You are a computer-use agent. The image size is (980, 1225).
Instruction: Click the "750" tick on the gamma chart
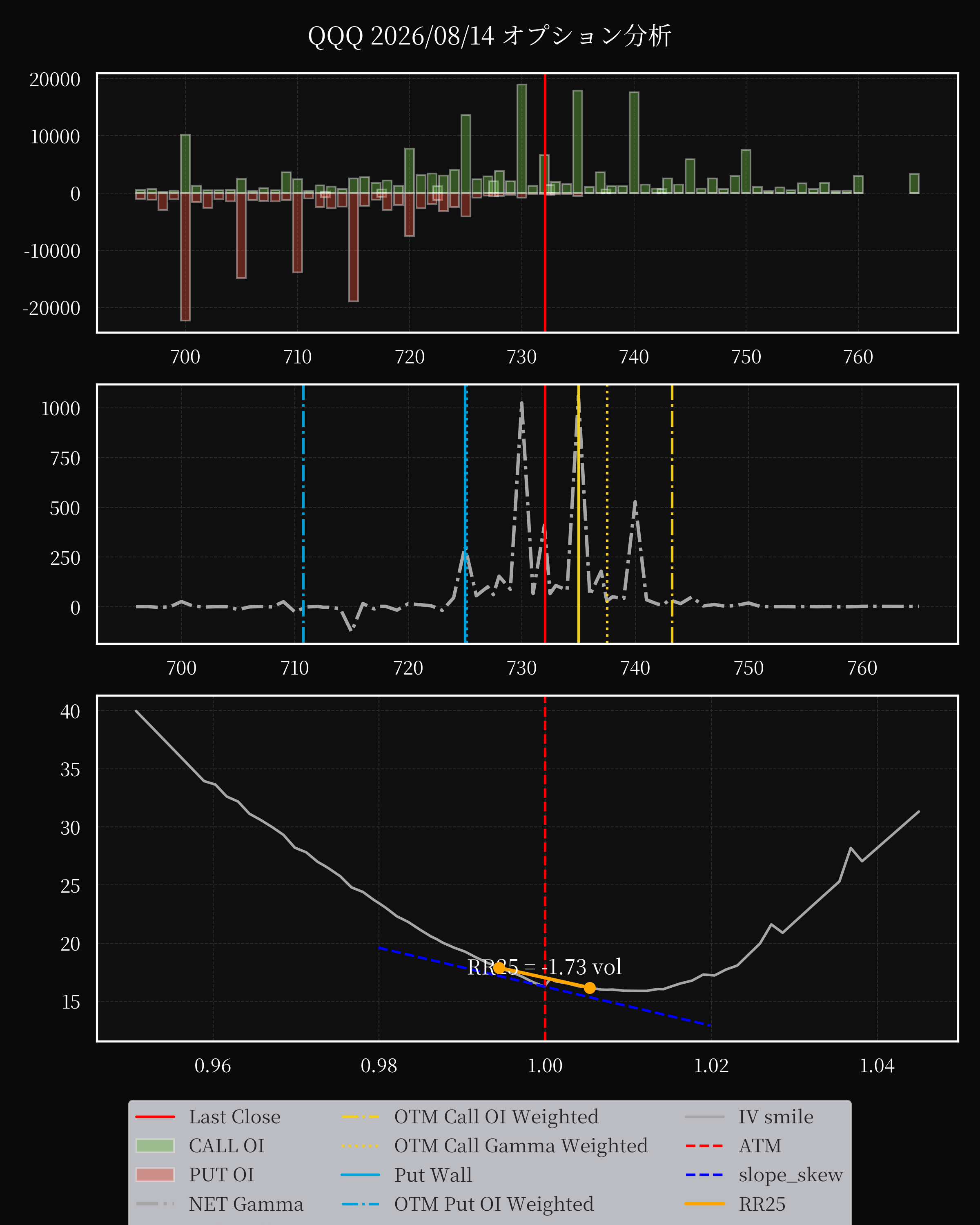[65, 458]
